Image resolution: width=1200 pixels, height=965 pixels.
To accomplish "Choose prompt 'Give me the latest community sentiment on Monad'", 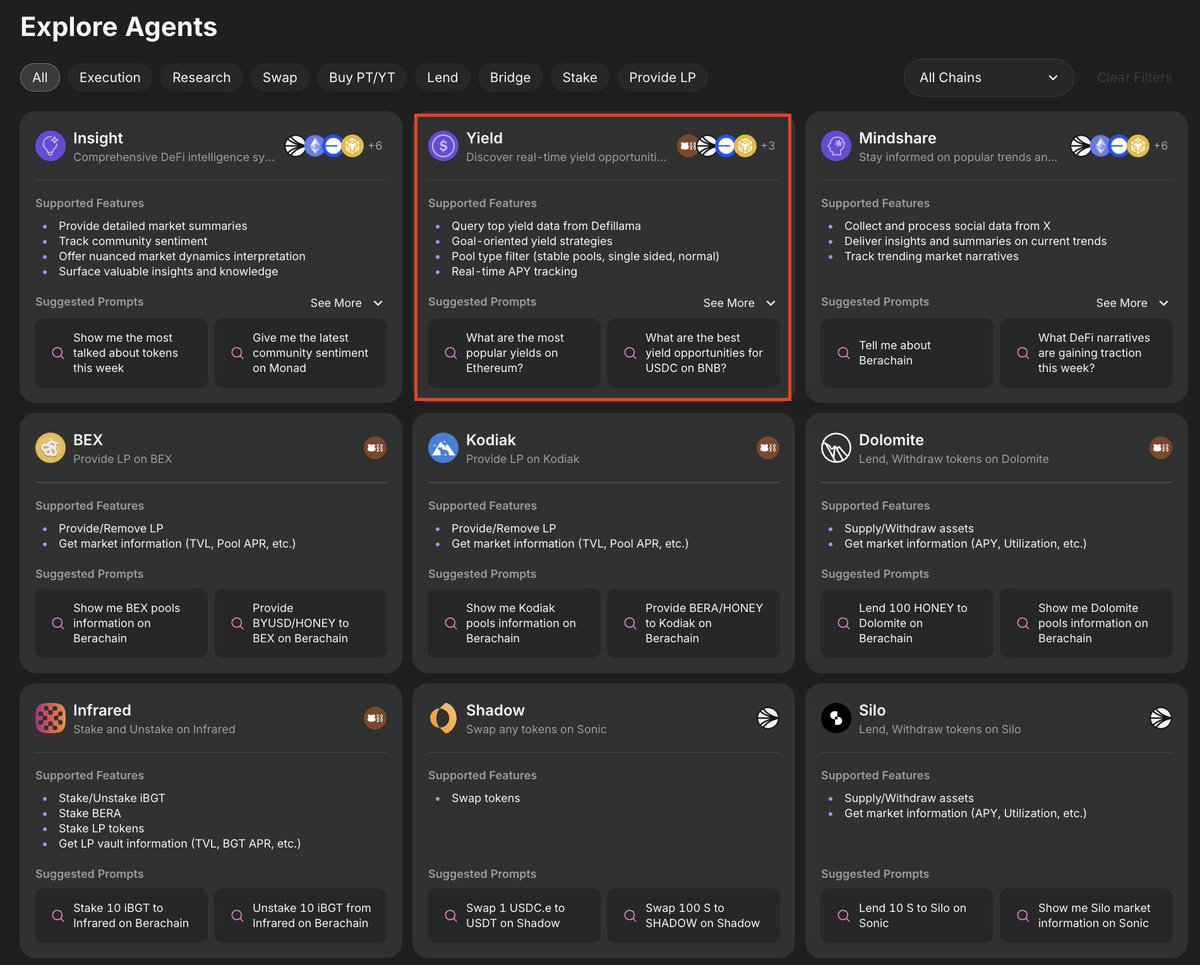I will pyautogui.click(x=300, y=353).
